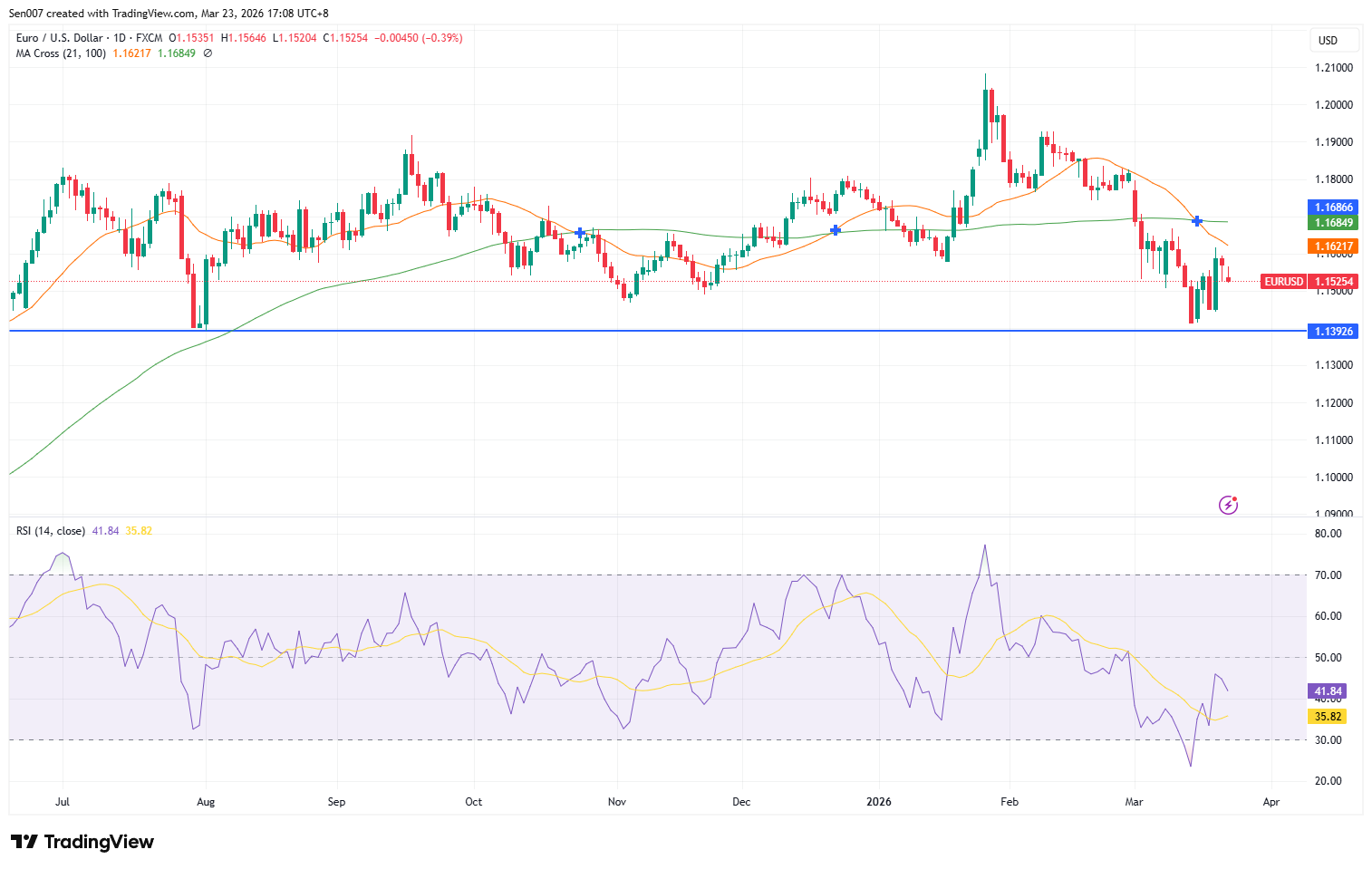Click the Sep label on the time axis
Viewport: 1372px width, 869px height.
click(x=336, y=802)
